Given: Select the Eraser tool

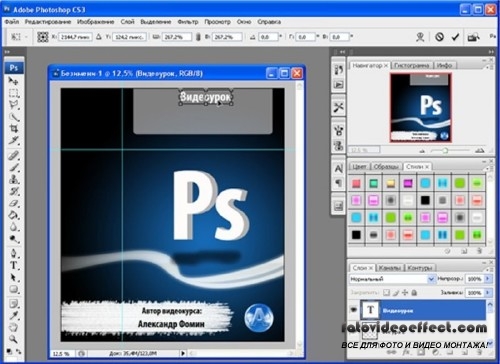Looking at the screenshot, I should 13,203.
